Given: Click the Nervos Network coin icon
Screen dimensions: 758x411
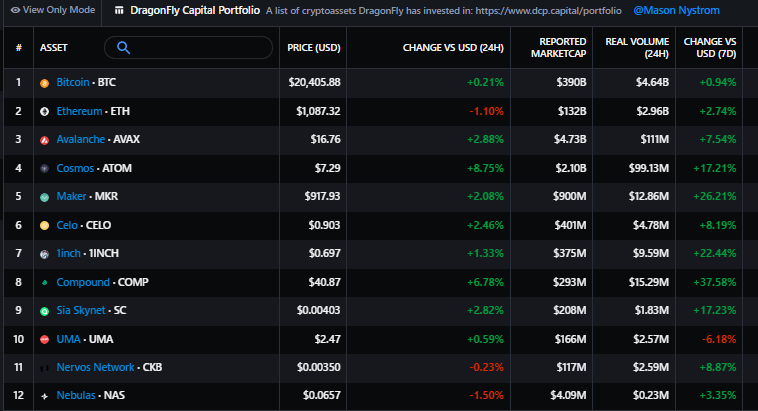Looking at the screenshot, I should [x=44, y=368].
